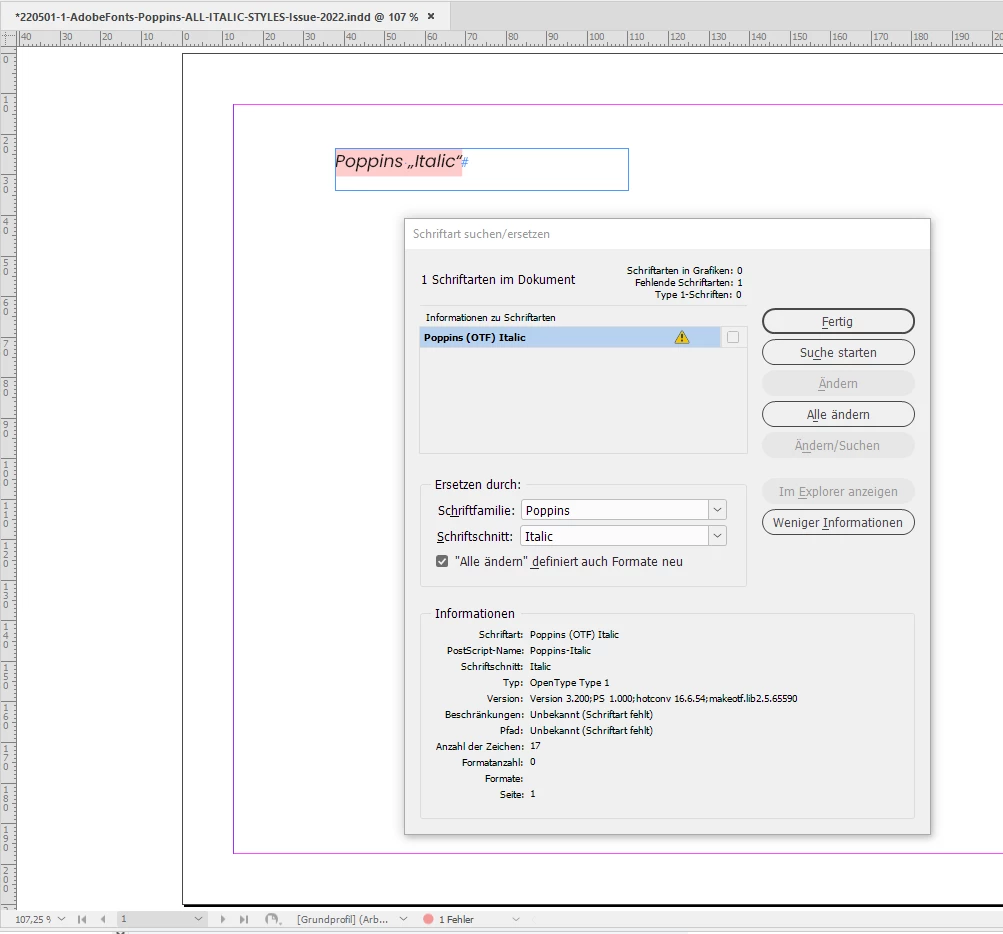Select the Poppins (OTF) Italic font row
The height and width of the screenshot is (934, 1003).
tap(569, 337)
